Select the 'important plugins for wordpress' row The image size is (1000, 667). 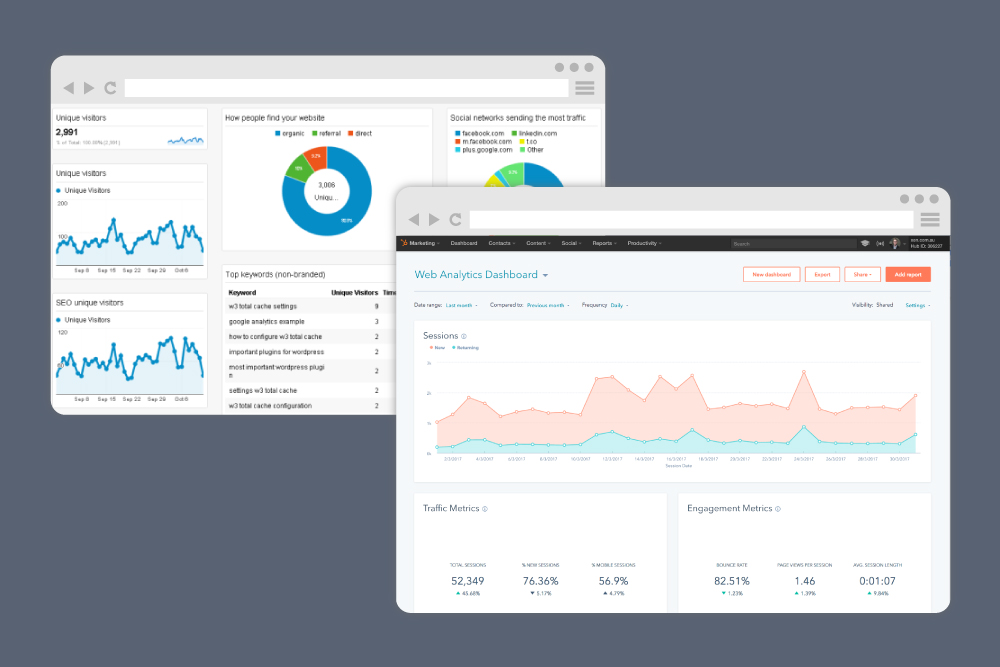pos(311,352)
